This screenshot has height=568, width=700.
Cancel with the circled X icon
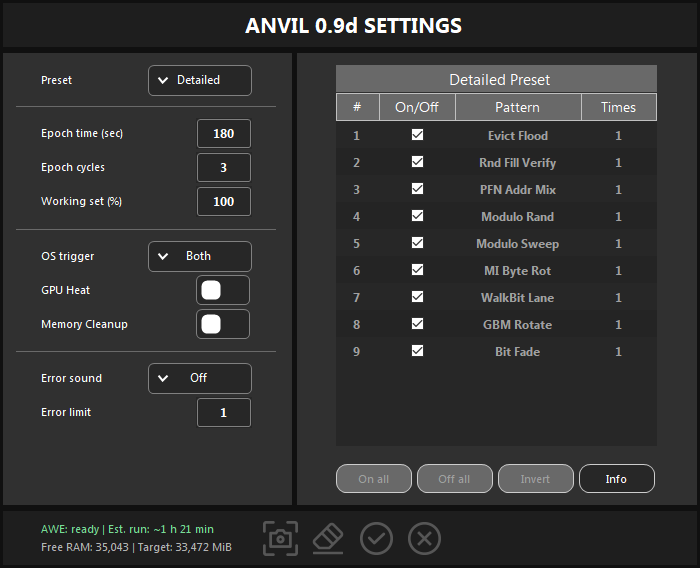(x=424, y=539)
